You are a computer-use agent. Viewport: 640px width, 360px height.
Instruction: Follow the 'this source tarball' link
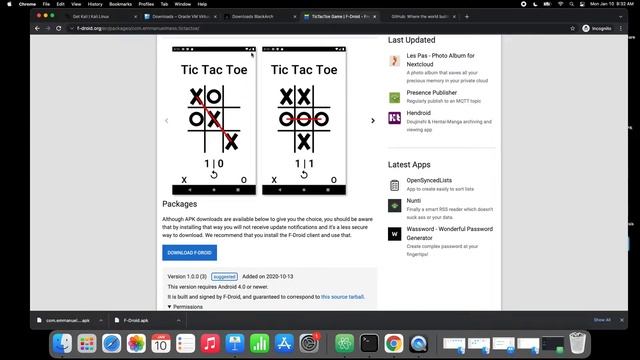(x=342, y=297)
